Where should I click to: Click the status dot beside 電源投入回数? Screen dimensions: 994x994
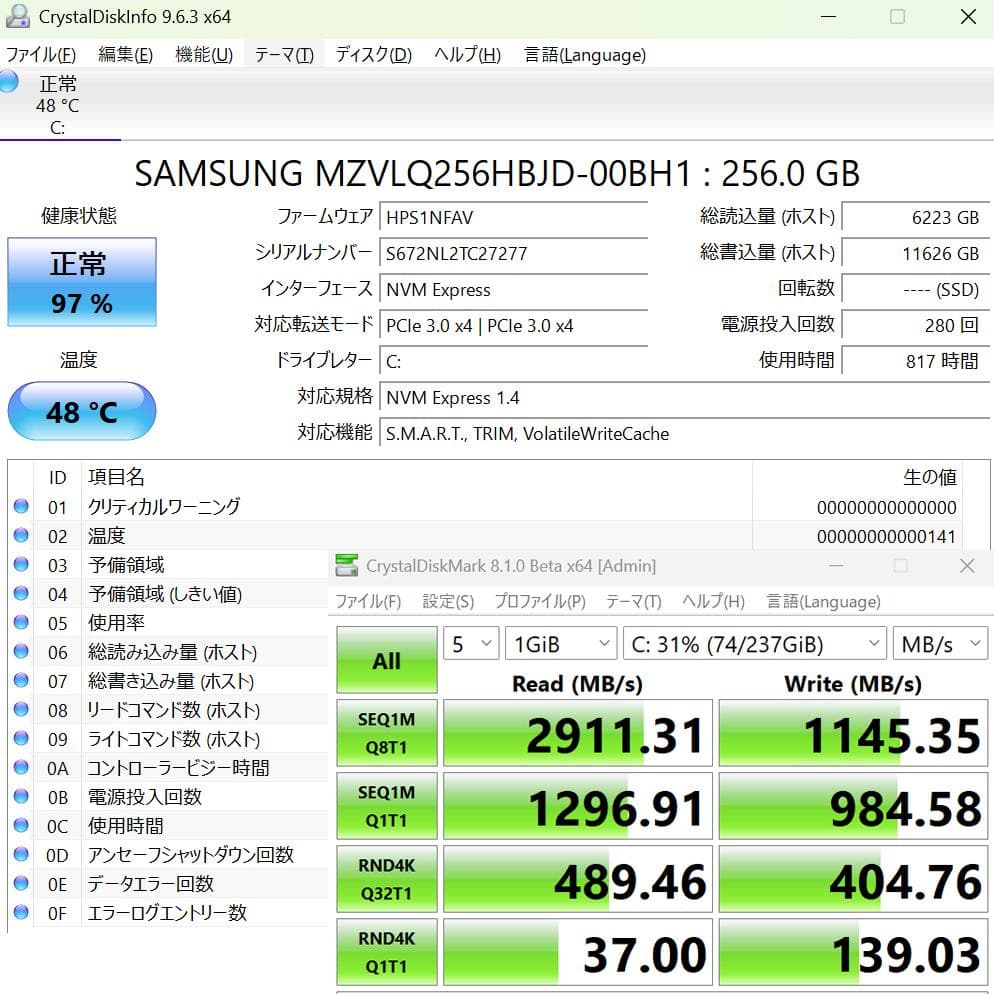pos(21,796)
